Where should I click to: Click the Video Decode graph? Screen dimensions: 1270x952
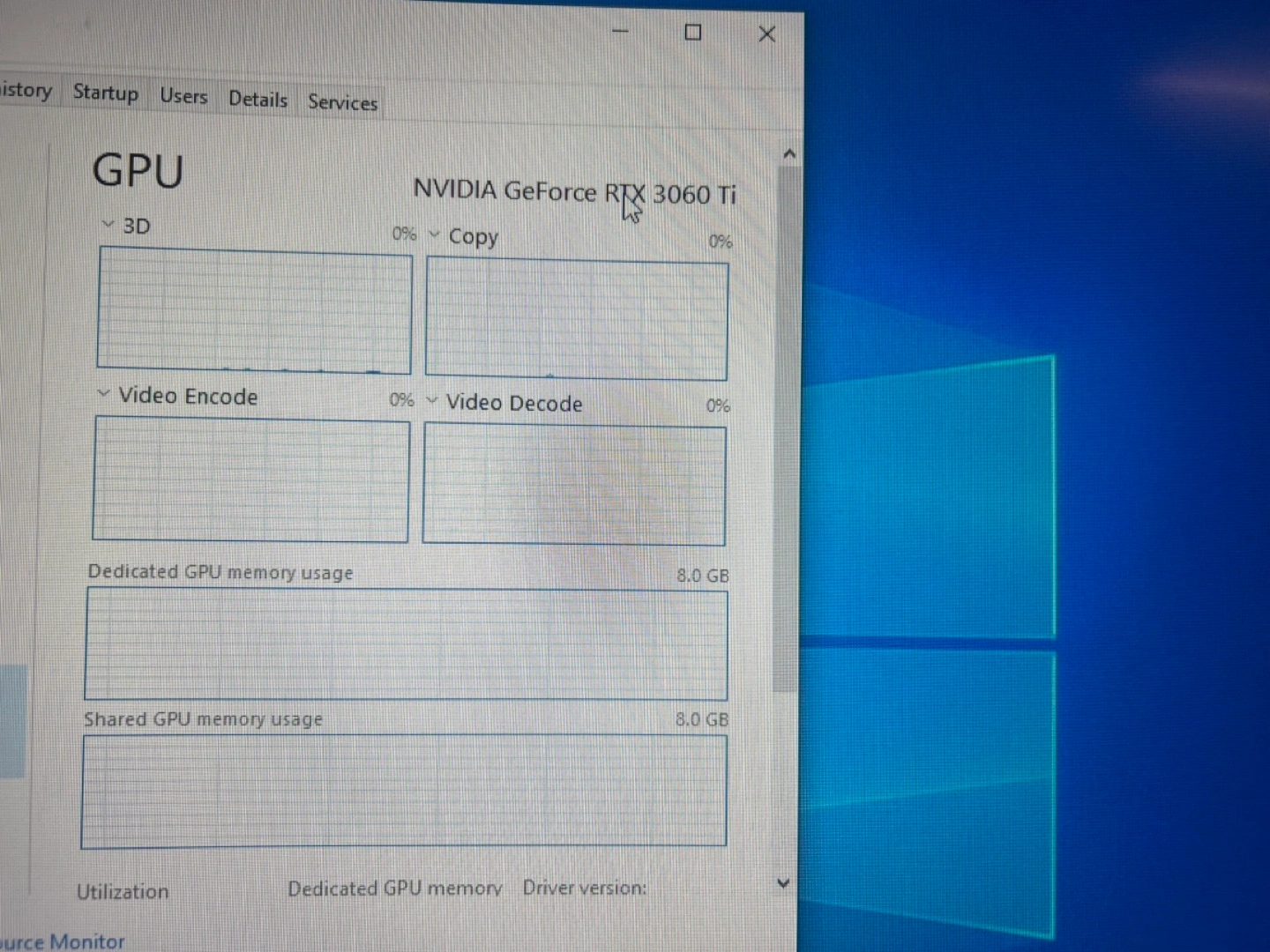[574, 485]
